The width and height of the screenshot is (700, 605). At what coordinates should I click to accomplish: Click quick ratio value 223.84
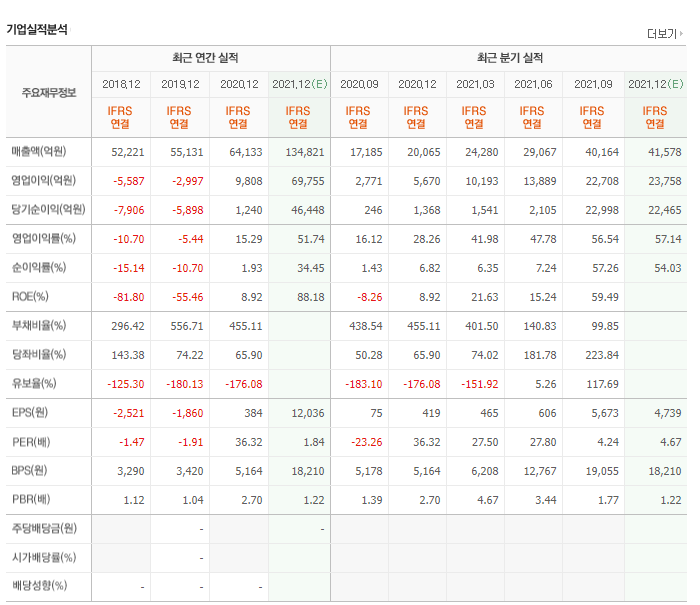(x=602, y=355)
